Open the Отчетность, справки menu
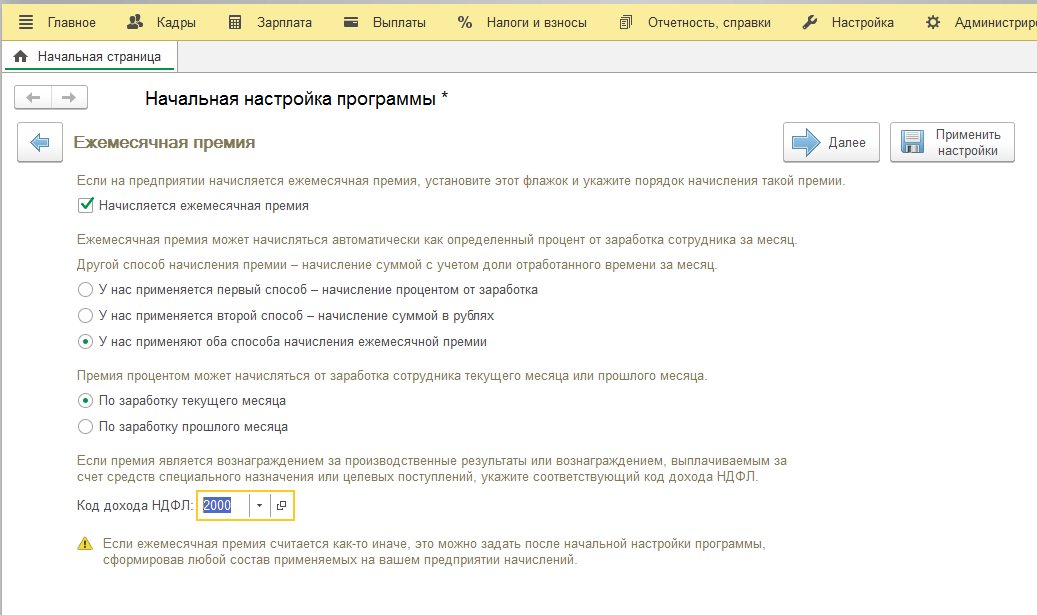Viewport: 1037px width, 615px height. 709,22
